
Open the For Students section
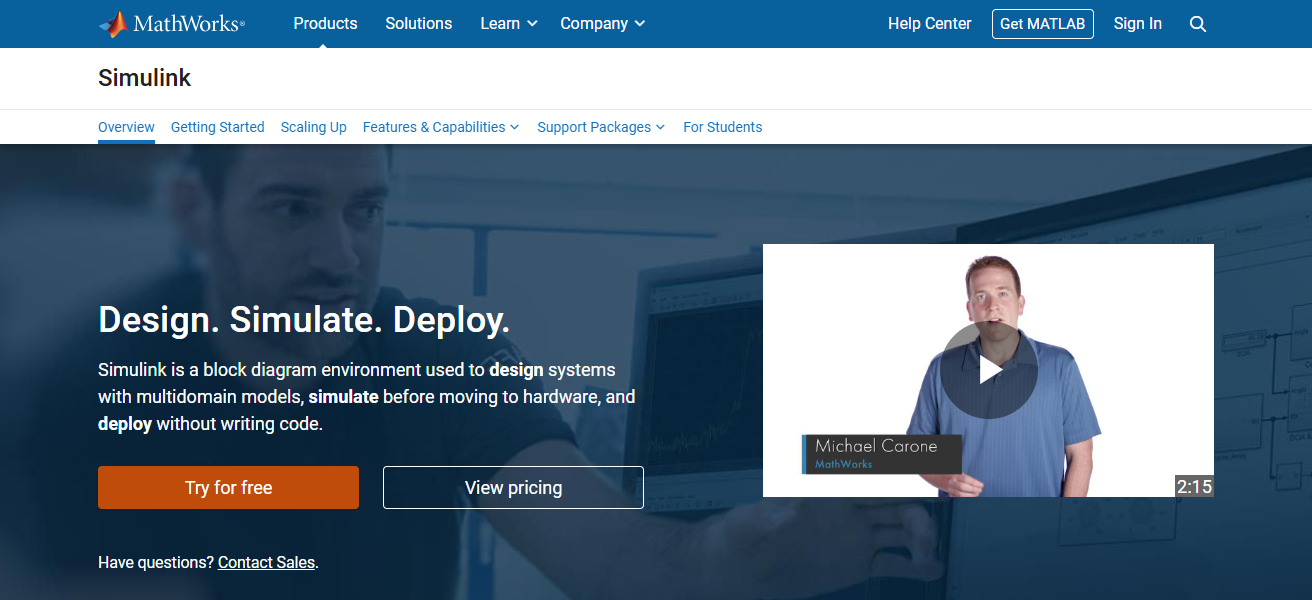tap(722, 127)
